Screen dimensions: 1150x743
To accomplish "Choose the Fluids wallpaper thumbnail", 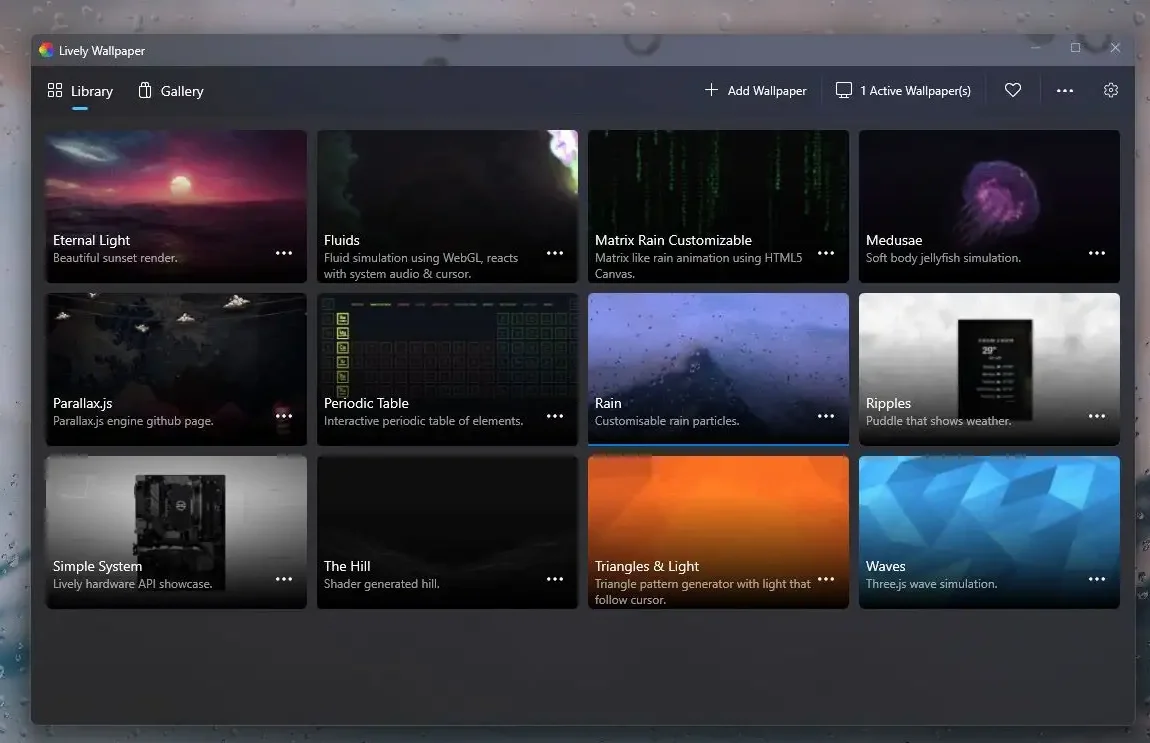I will 446,190.
